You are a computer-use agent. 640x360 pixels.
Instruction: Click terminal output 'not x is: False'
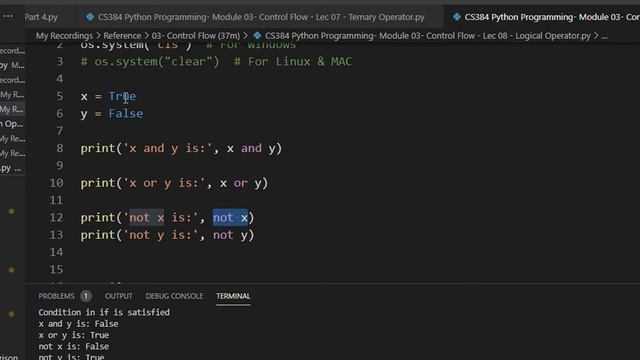[x=74, y=347]
